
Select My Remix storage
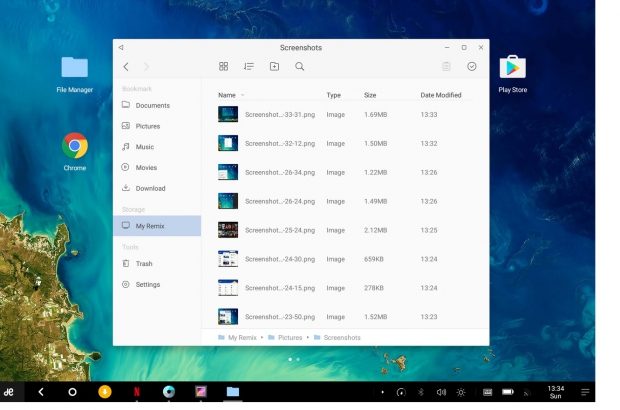tap(157, 226)
